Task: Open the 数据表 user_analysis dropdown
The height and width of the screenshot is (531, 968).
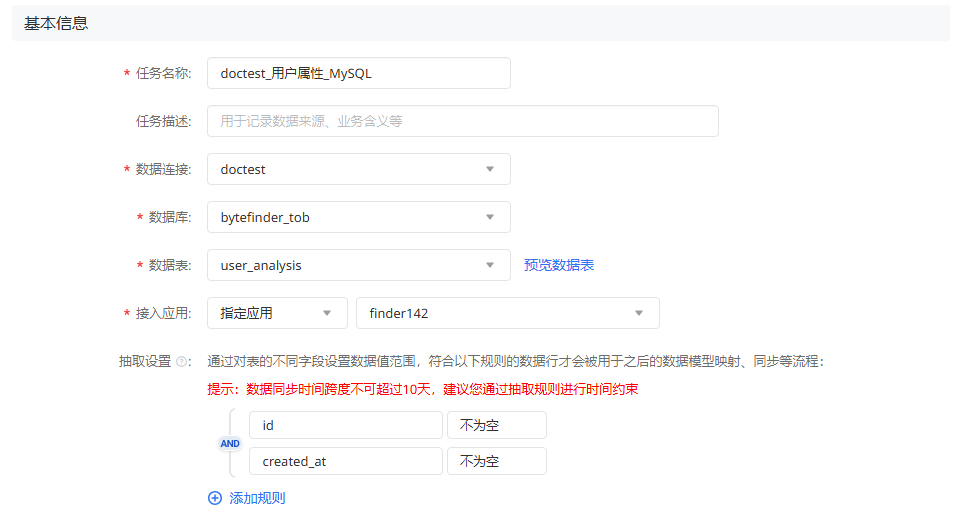Action: (359, 266)
